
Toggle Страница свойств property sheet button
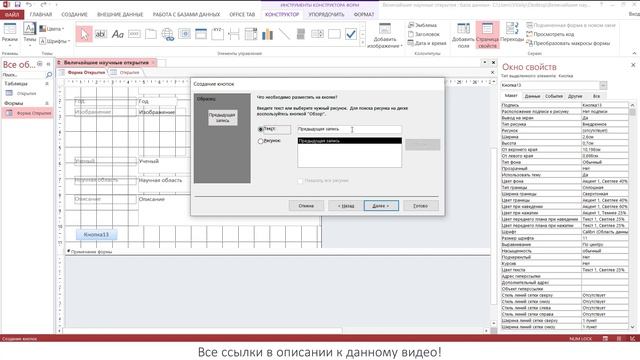(487, 36)
